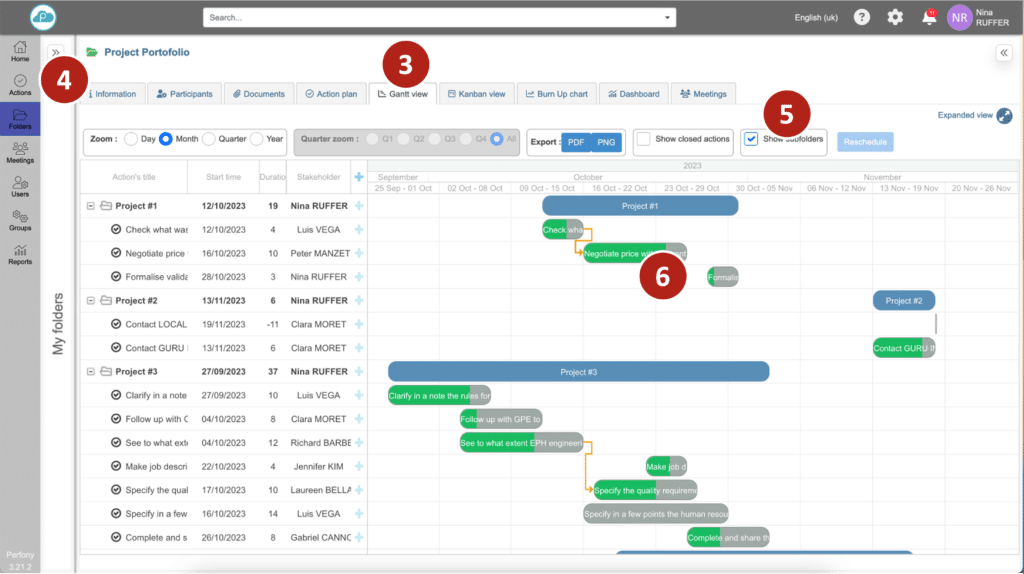Click the help question mark icon
Image resolution: width=1024 pixels, height=574 pixels.
[861, 17]
